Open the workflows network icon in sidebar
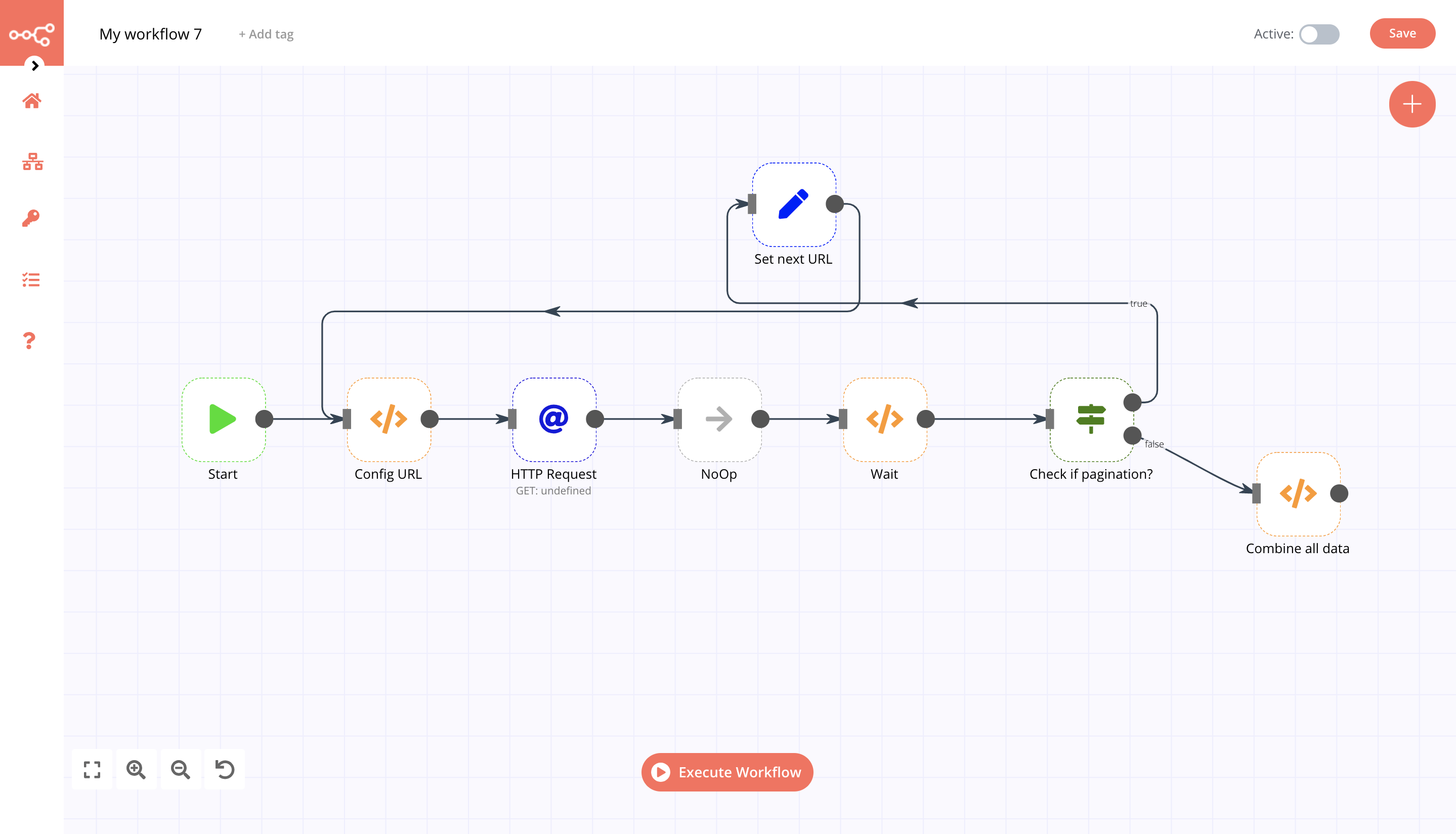 (32, 161)
